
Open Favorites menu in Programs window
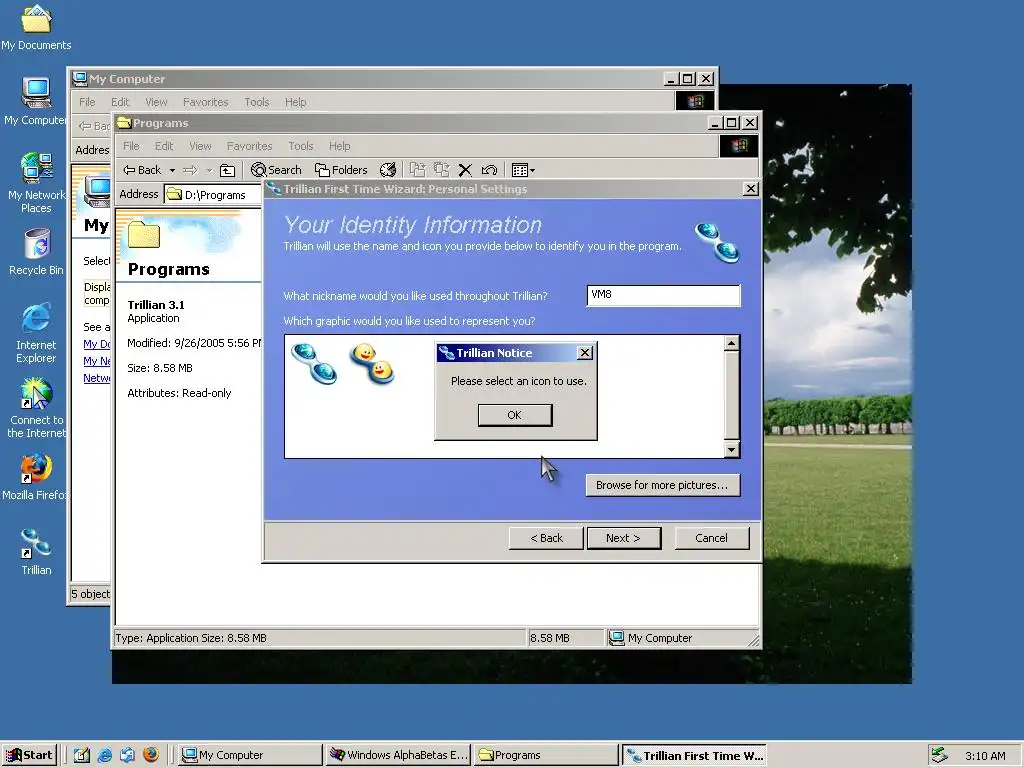click(249, 146)
